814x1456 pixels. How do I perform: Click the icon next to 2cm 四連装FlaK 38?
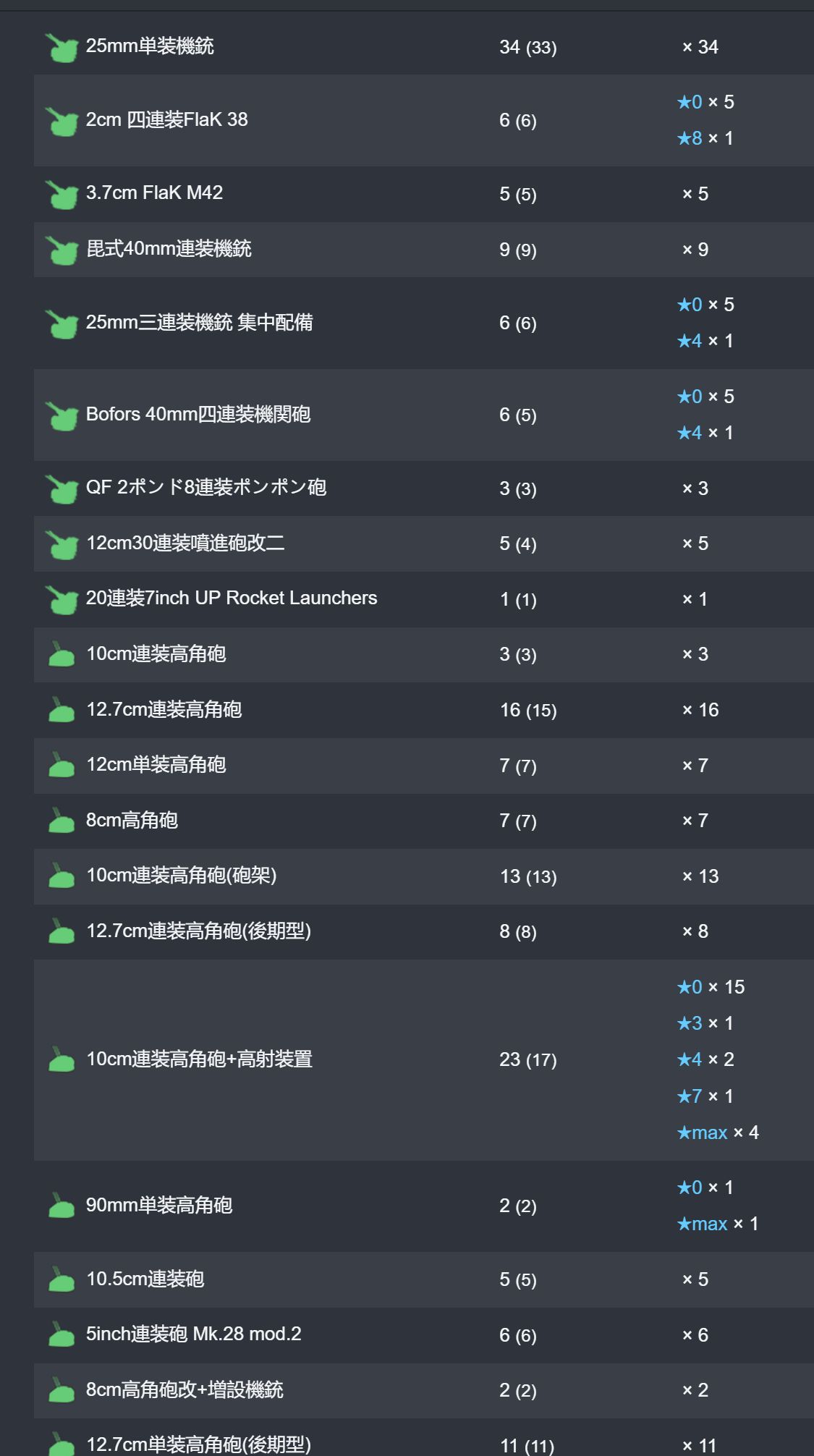[62, 121]
